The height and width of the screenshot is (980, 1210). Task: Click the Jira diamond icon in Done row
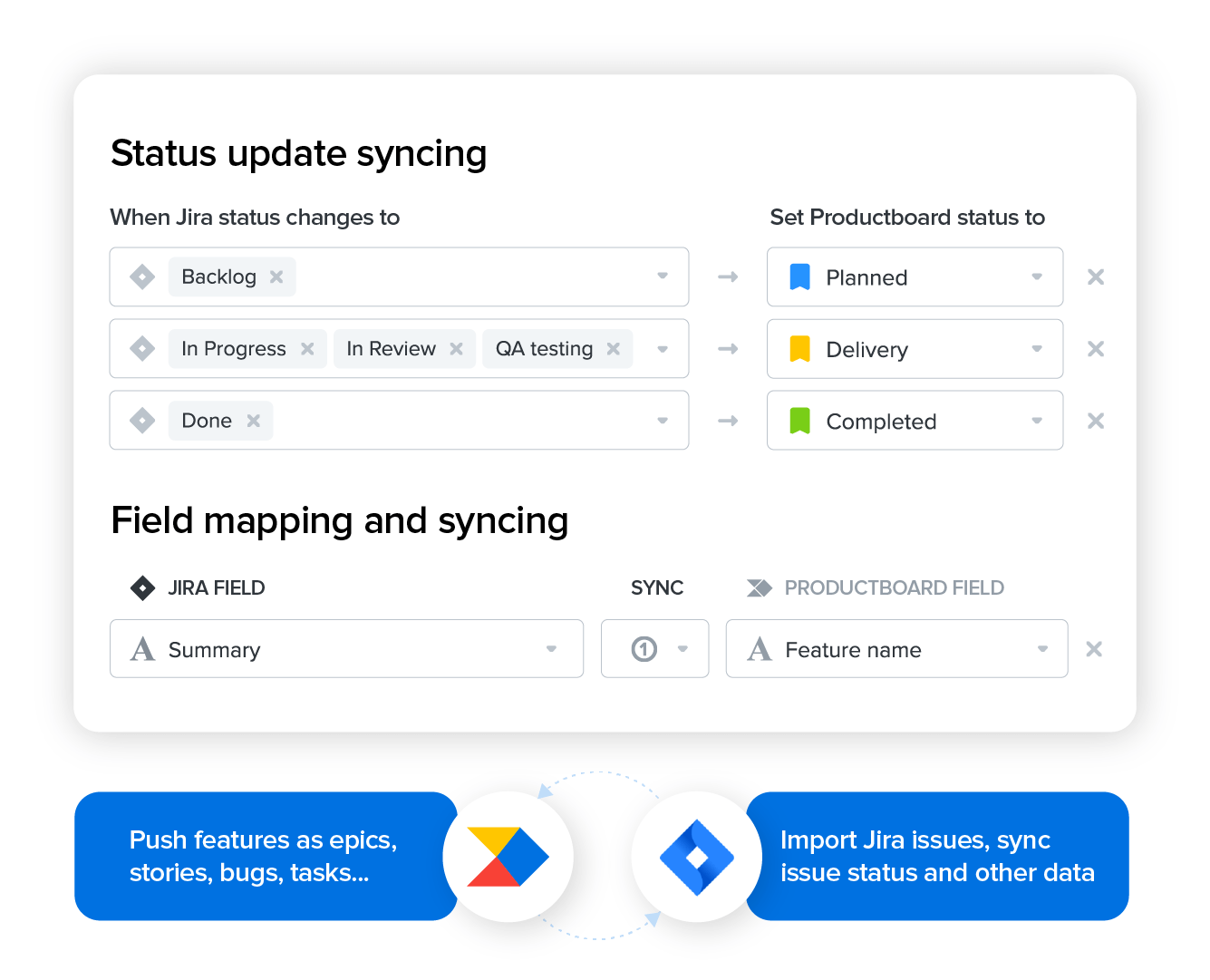142,421
